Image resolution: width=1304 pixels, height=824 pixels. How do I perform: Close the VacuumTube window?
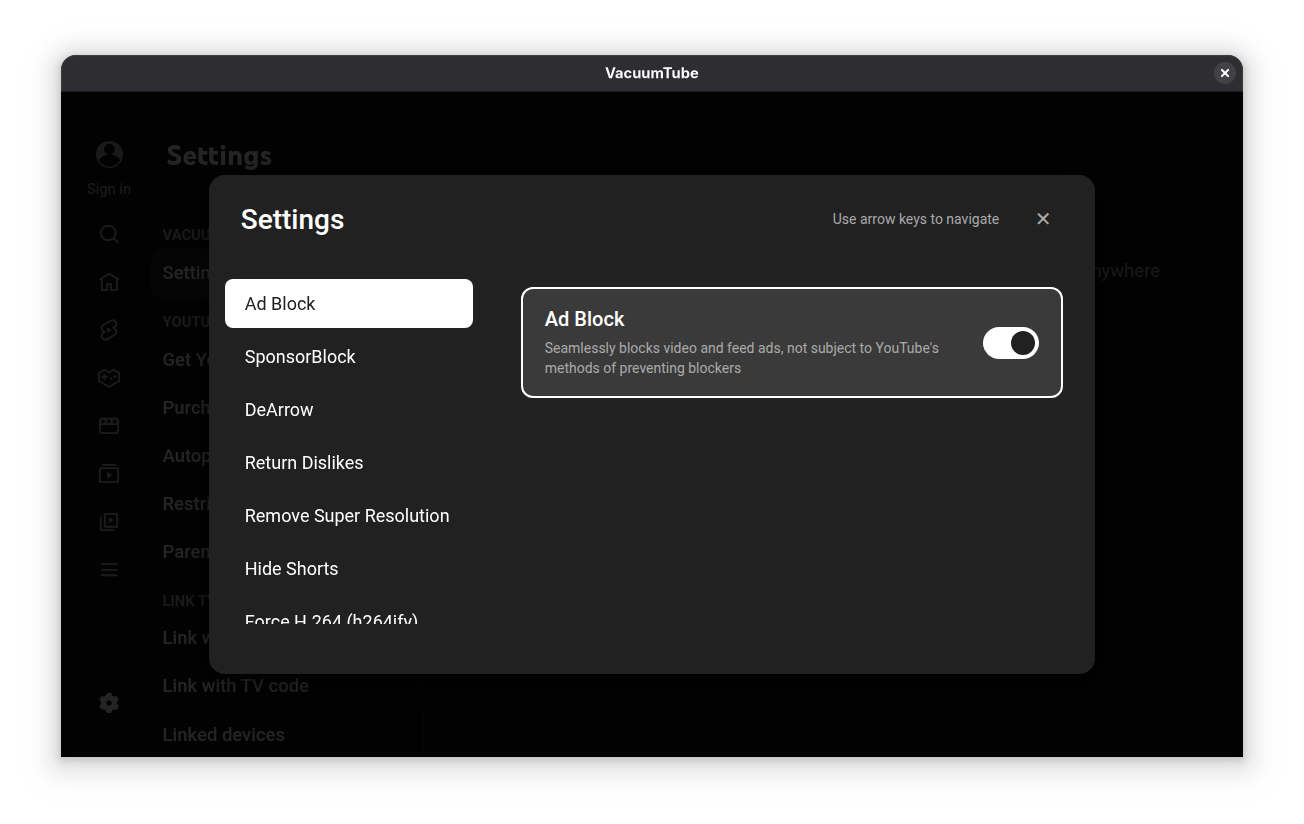click(x=1224, y=73)
